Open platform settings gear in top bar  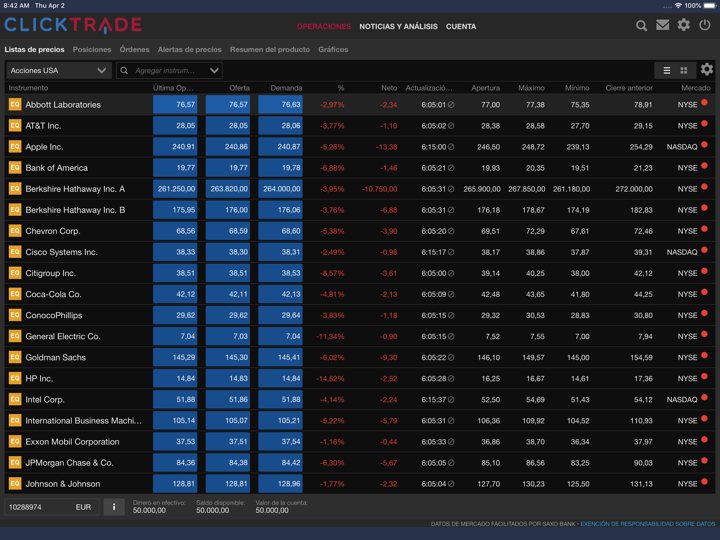pos(684,25)
